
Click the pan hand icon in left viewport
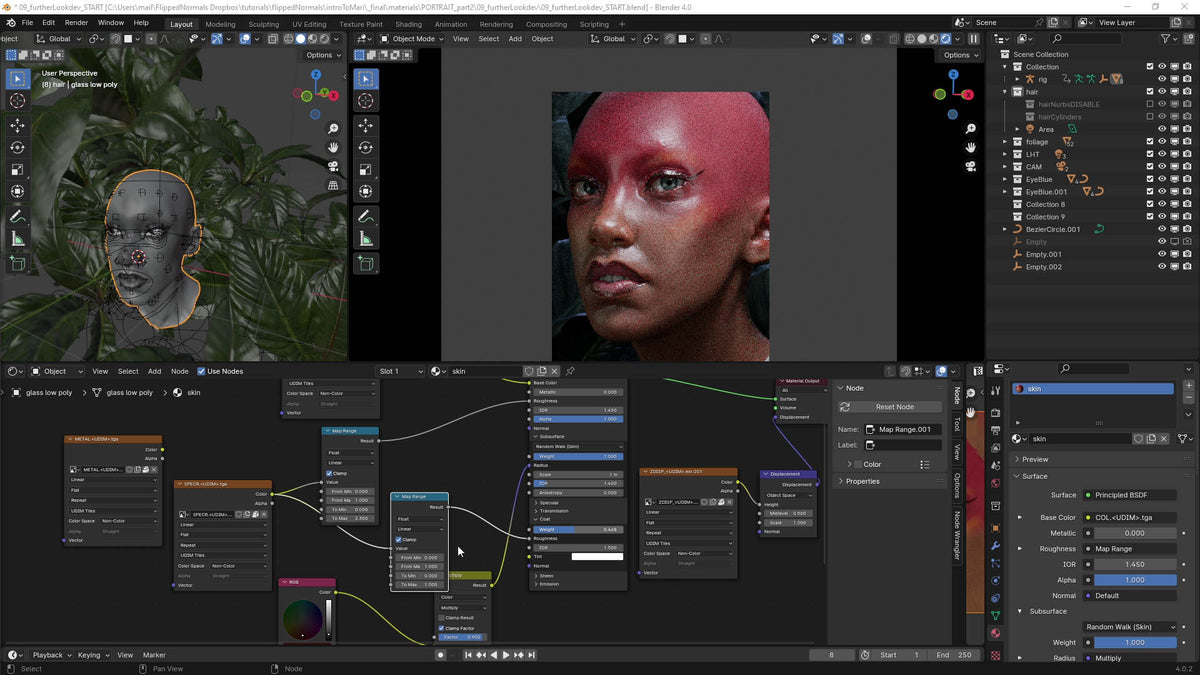(333, 148)
